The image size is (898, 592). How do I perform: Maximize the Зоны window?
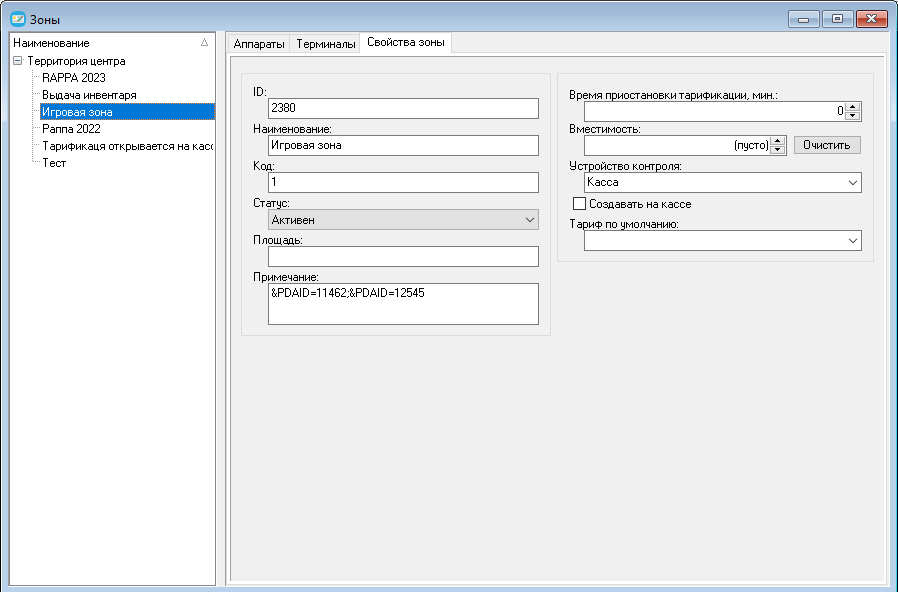[837, 19]
